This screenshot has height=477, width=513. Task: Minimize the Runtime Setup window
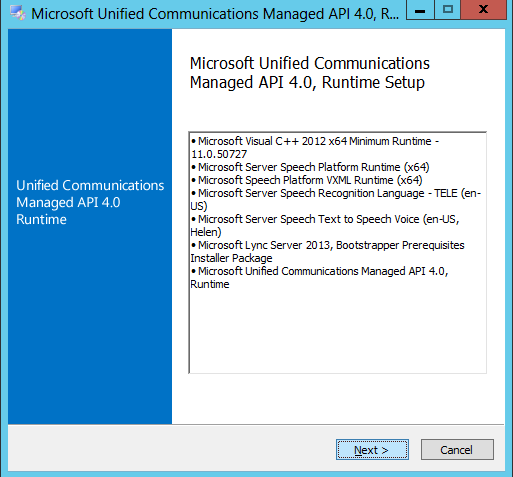pyautogui.click(x=420, y=10)
